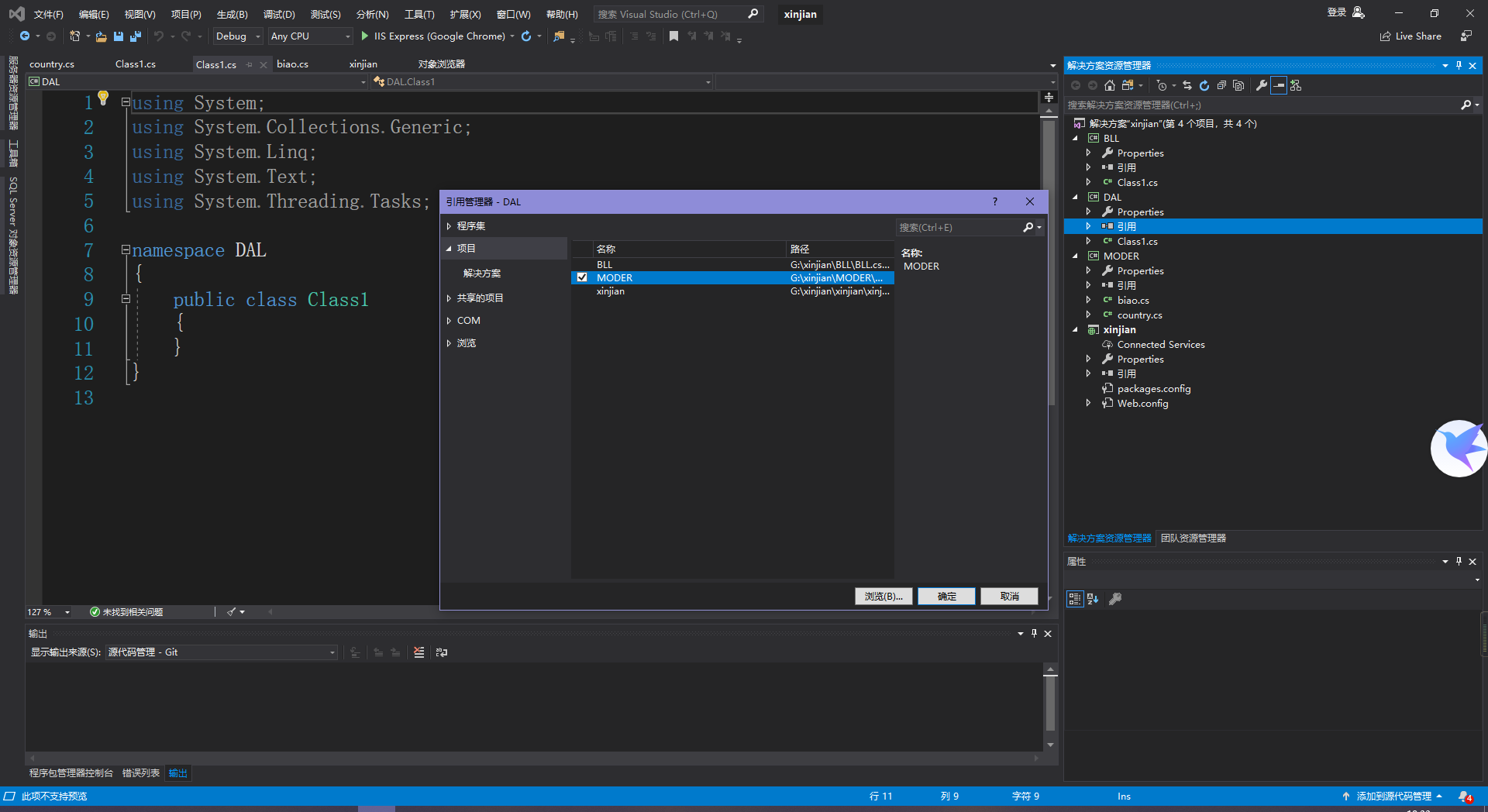Toggle bookmark icon in toolbar
This screenshot has height=812, width=1488.
click(x=673, y=36)
